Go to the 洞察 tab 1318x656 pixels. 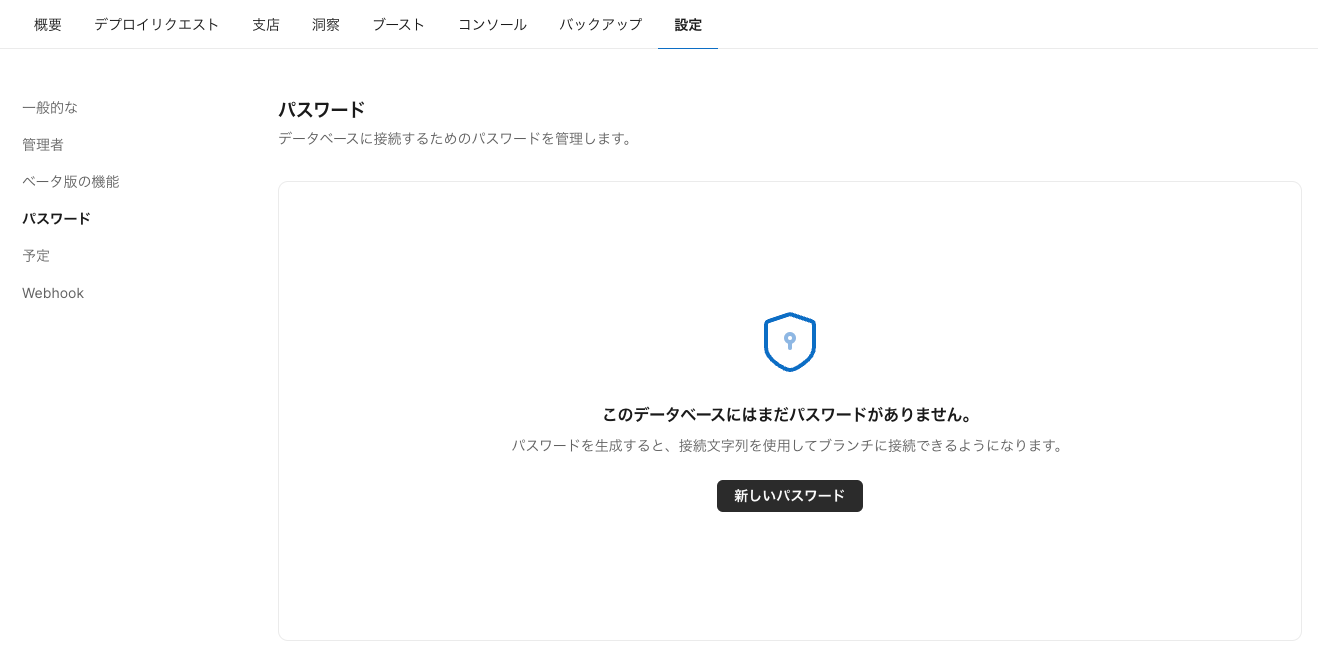click(326, 25)
